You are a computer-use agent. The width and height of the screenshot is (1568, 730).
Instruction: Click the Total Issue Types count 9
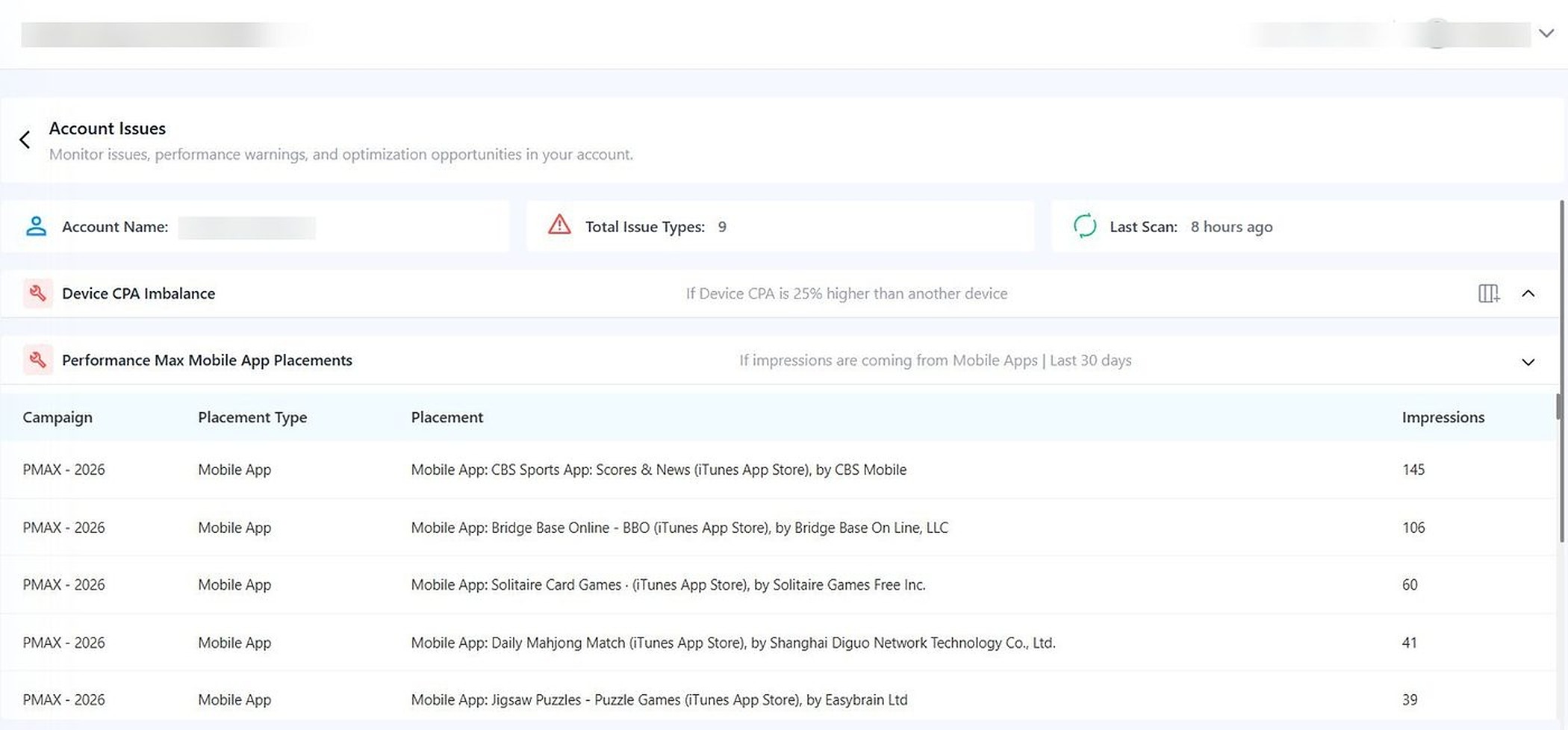pos(722,226)
